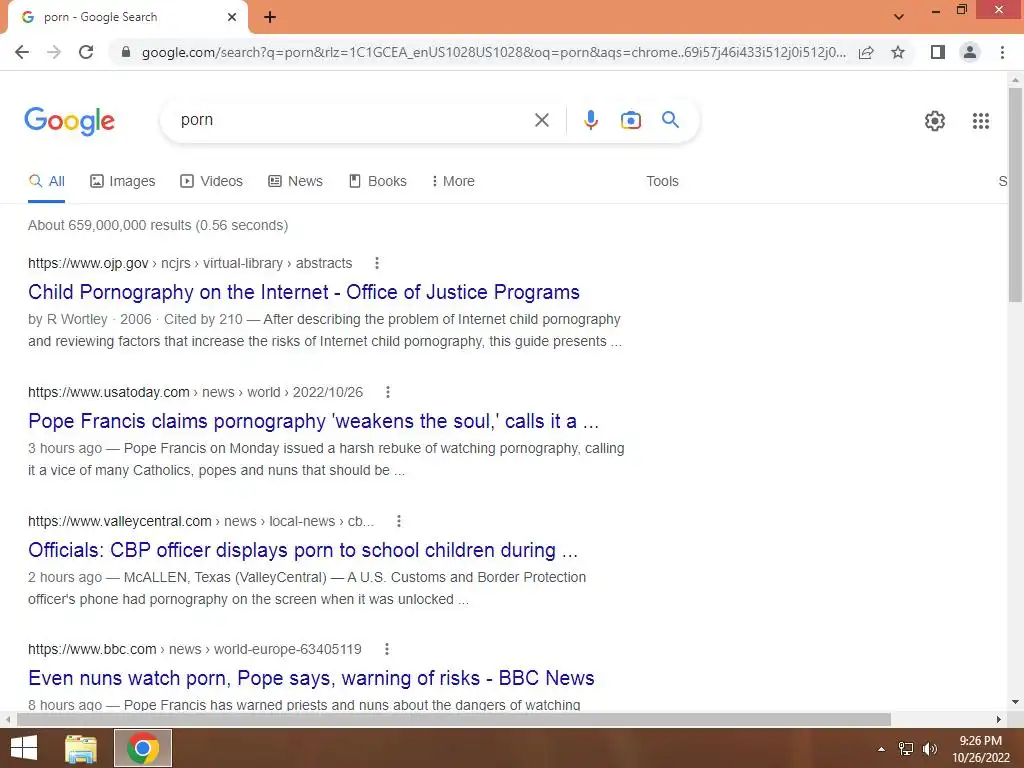Open the three-dot menu for ojp.gov result
The width and height of the screenshot is (1024, 768).
click(x=377, y=263)
